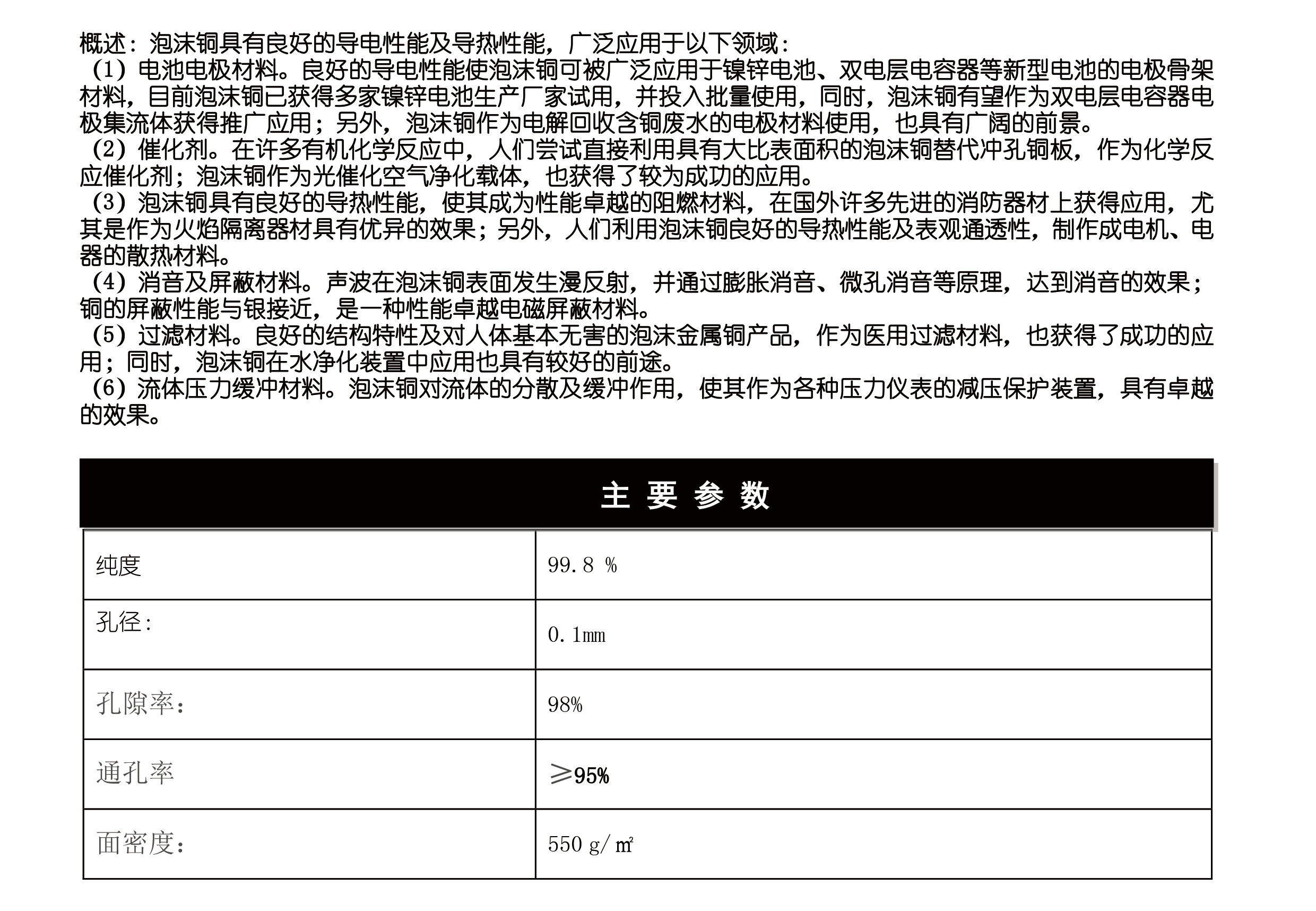Click the 孔径: label cell
The image size is (1316, 911).
click(309, 634)
